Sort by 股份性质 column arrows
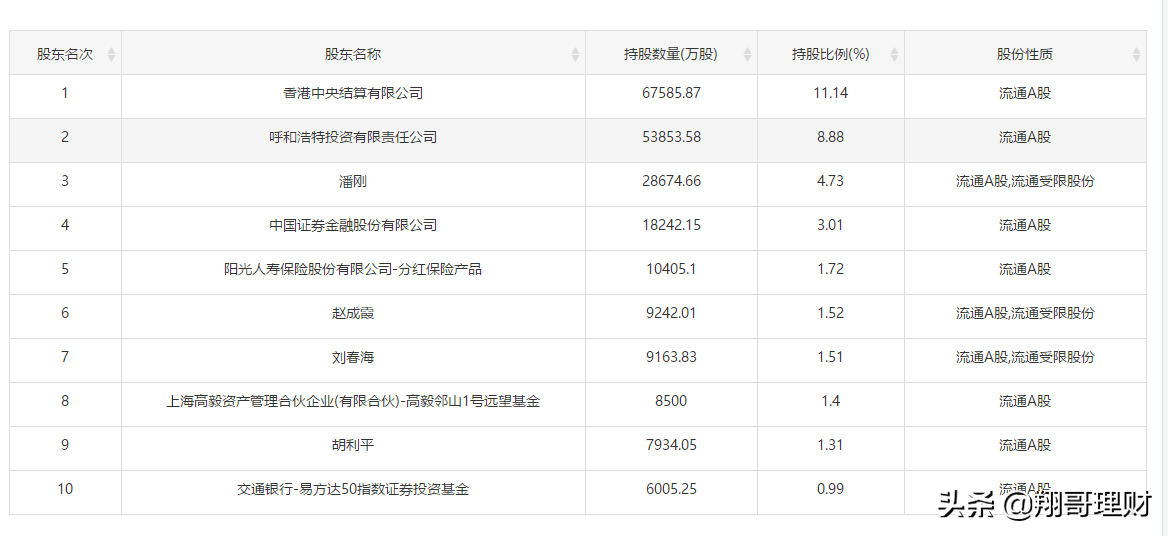1168x536 pixels. [1135, 54]
